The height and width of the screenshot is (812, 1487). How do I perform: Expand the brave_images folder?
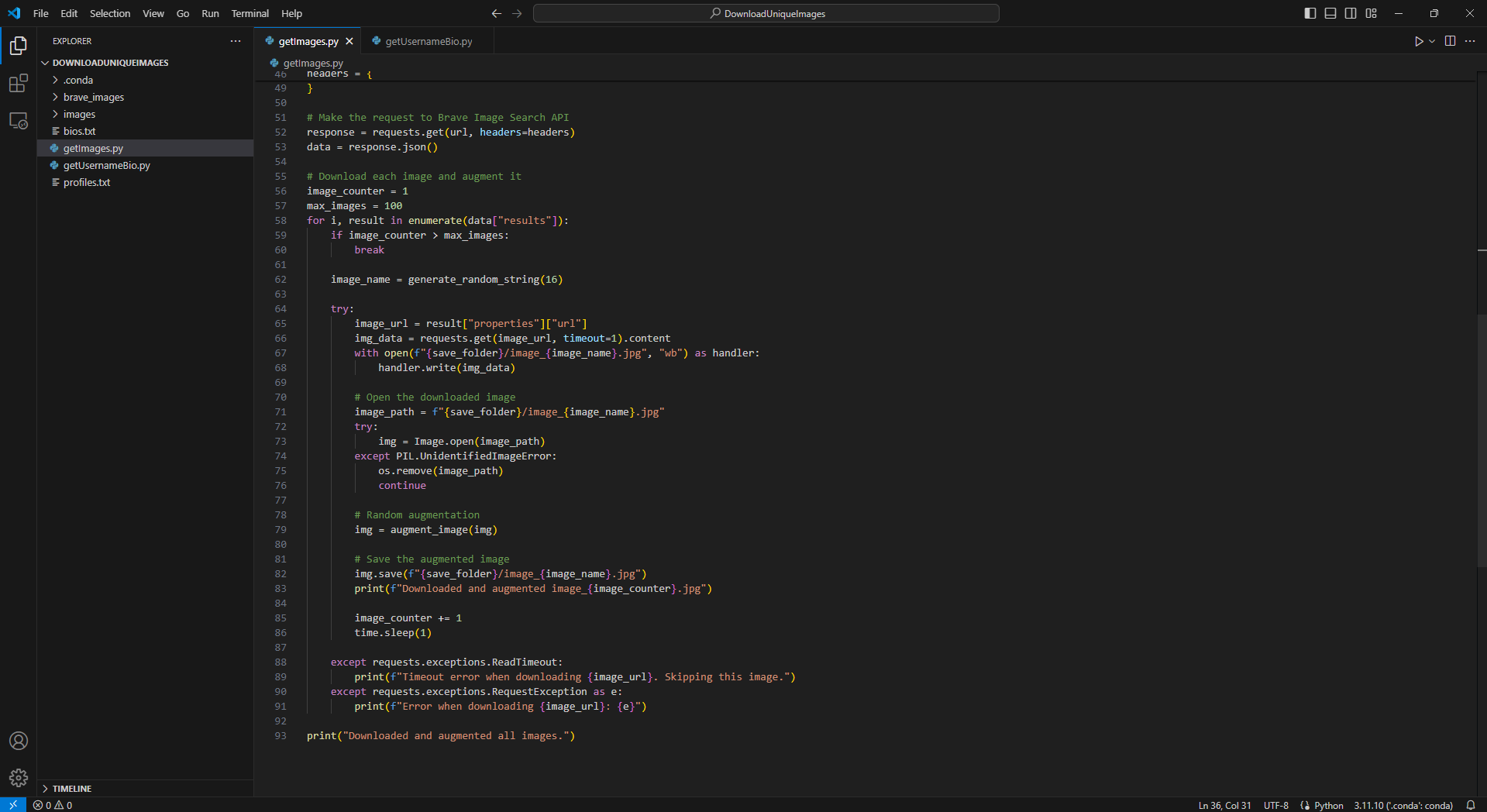[x=146, y=97]
